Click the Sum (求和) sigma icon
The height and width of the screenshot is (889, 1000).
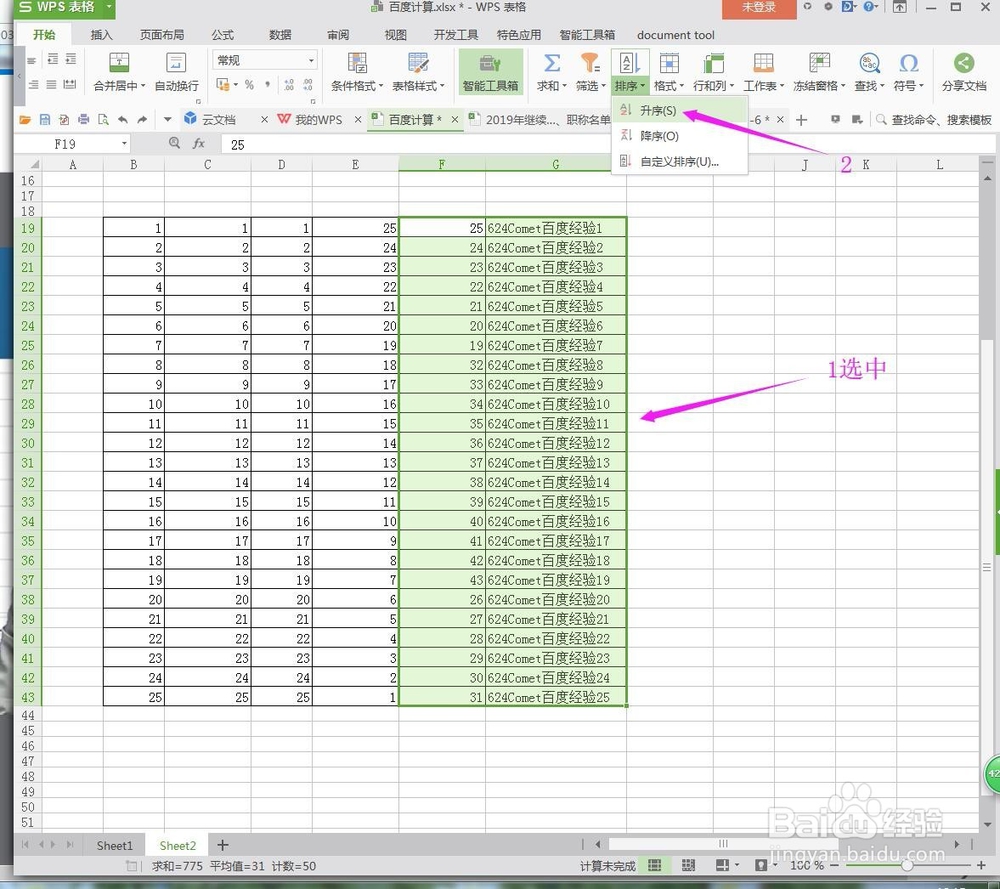click(552, 63)
